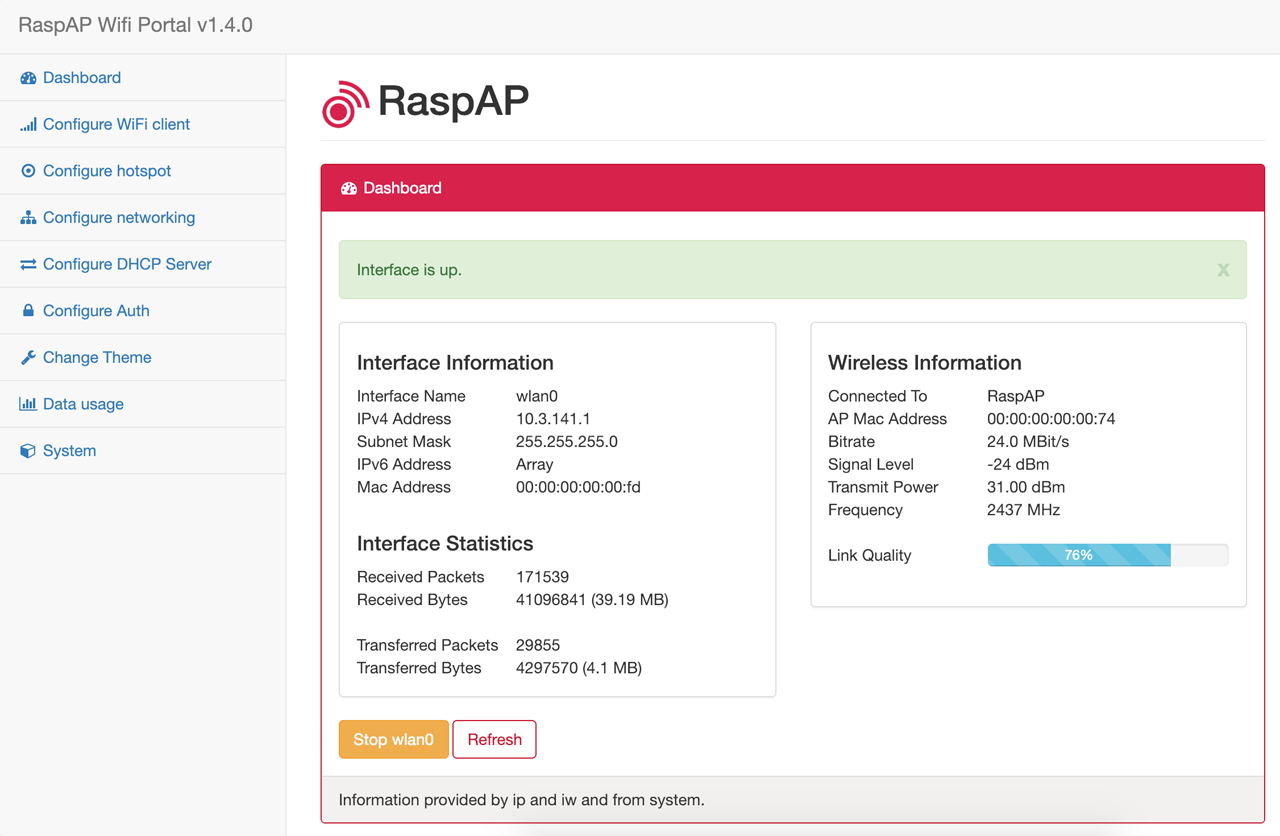
Task: Click Transferred Bytes value 4297570 (4.1 MB)
Action: pyautogui.click(x=579, y=668)
